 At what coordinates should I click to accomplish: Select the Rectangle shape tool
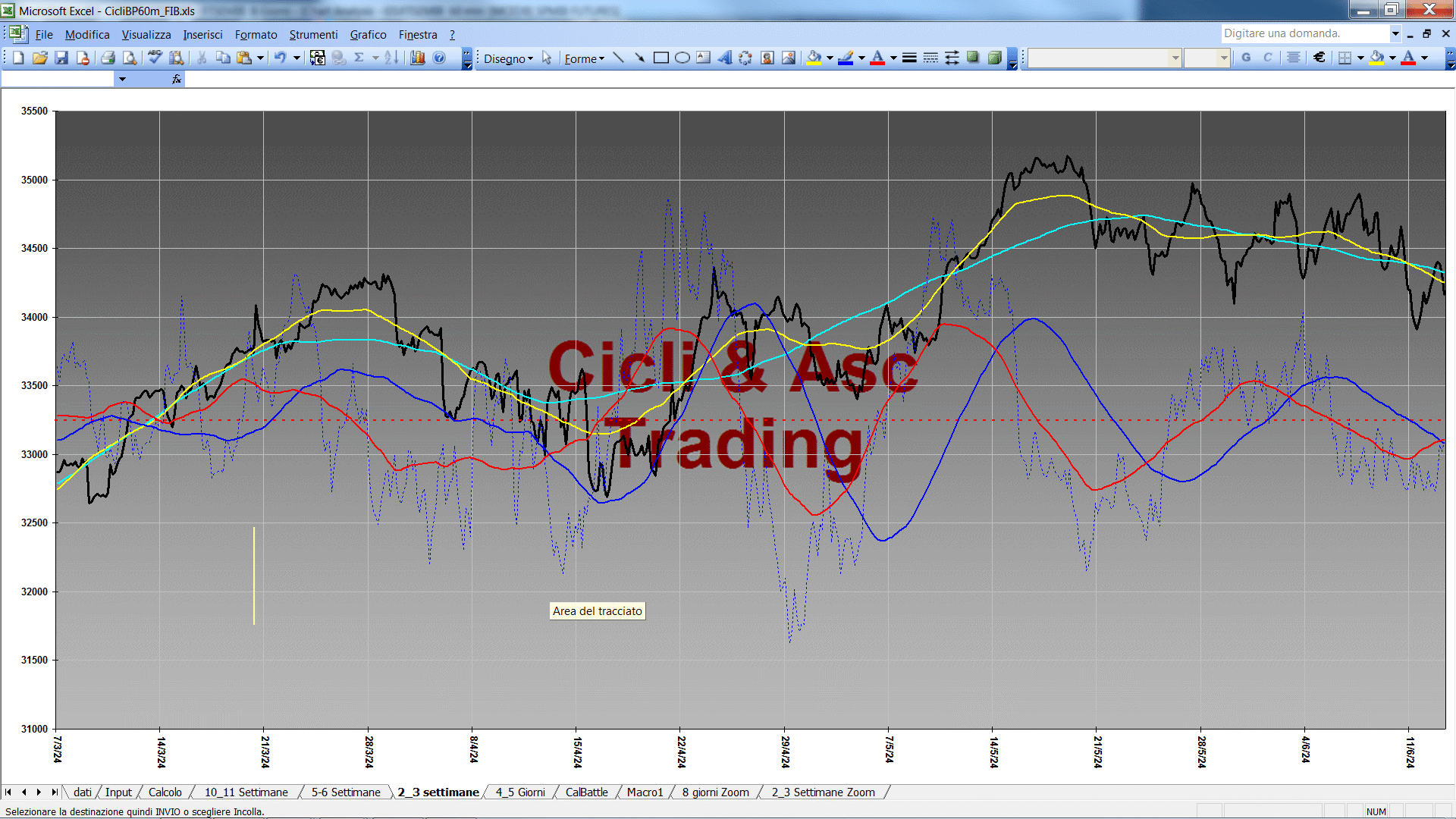coord(661,58)
